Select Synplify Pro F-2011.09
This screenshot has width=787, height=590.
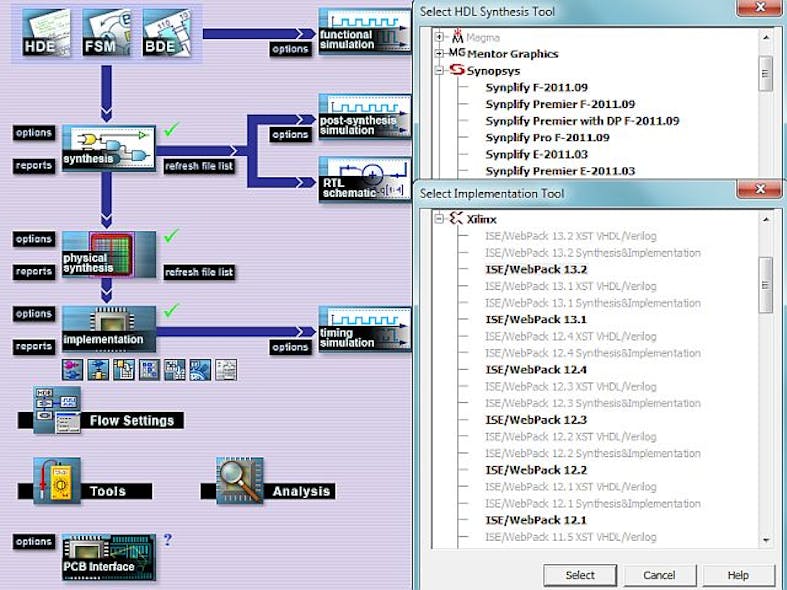(548, 137)
